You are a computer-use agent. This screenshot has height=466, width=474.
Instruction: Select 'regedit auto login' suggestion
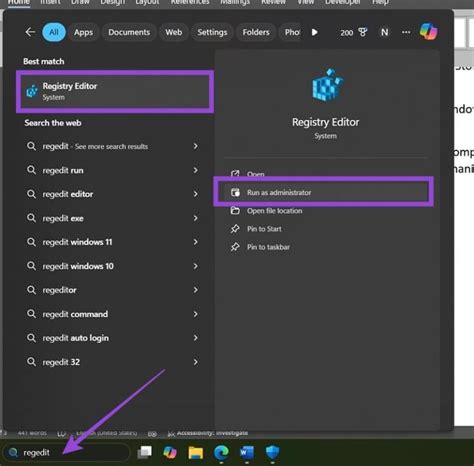tap(76, 338)
